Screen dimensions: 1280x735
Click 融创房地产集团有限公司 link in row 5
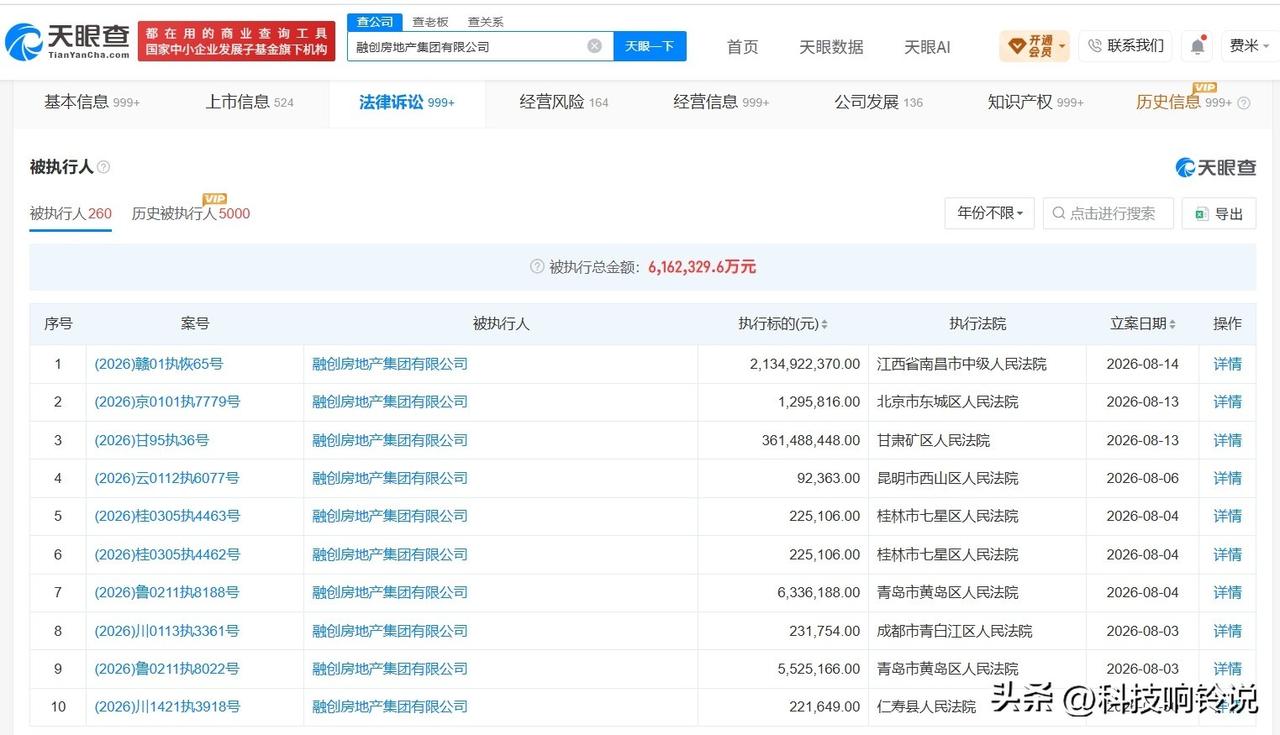(390, 516)
